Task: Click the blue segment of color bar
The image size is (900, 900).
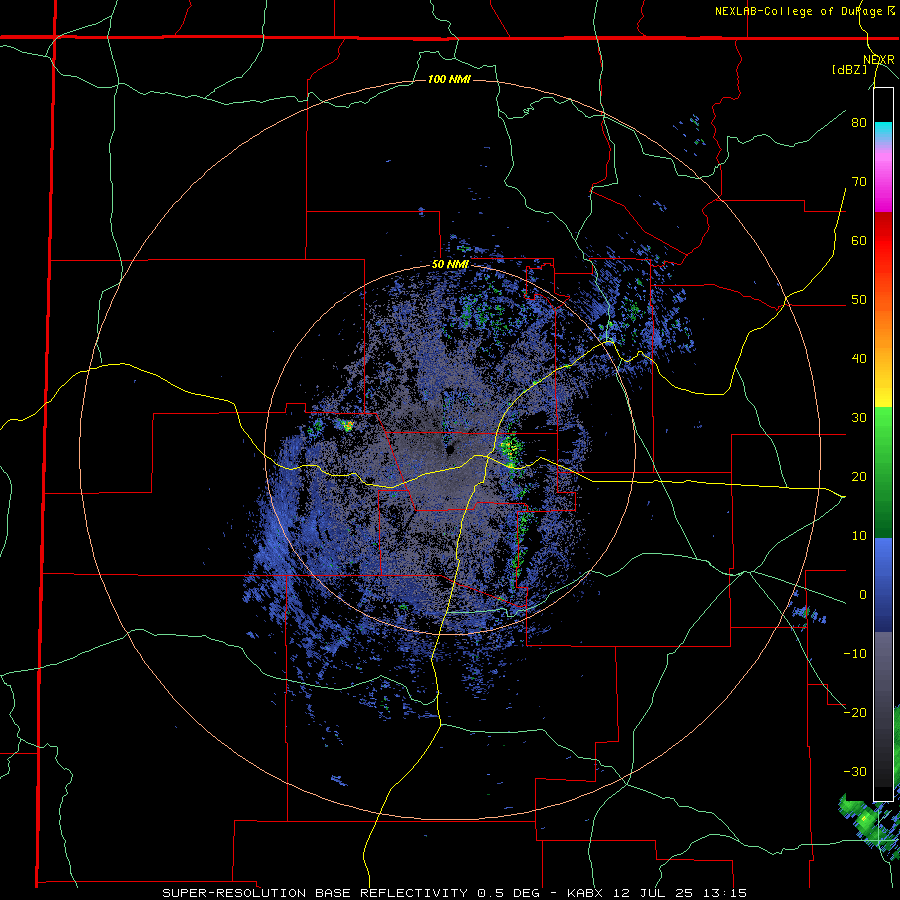Action: click(x=883, y=585)
